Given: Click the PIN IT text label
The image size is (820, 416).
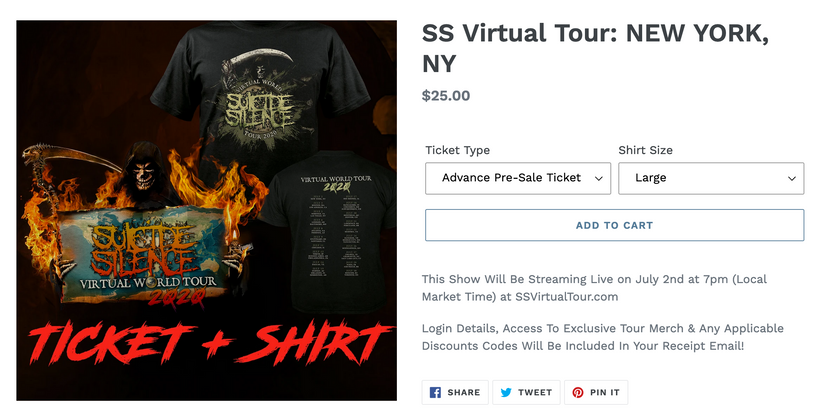Looking at the screenshot, I should pos(605,392).
